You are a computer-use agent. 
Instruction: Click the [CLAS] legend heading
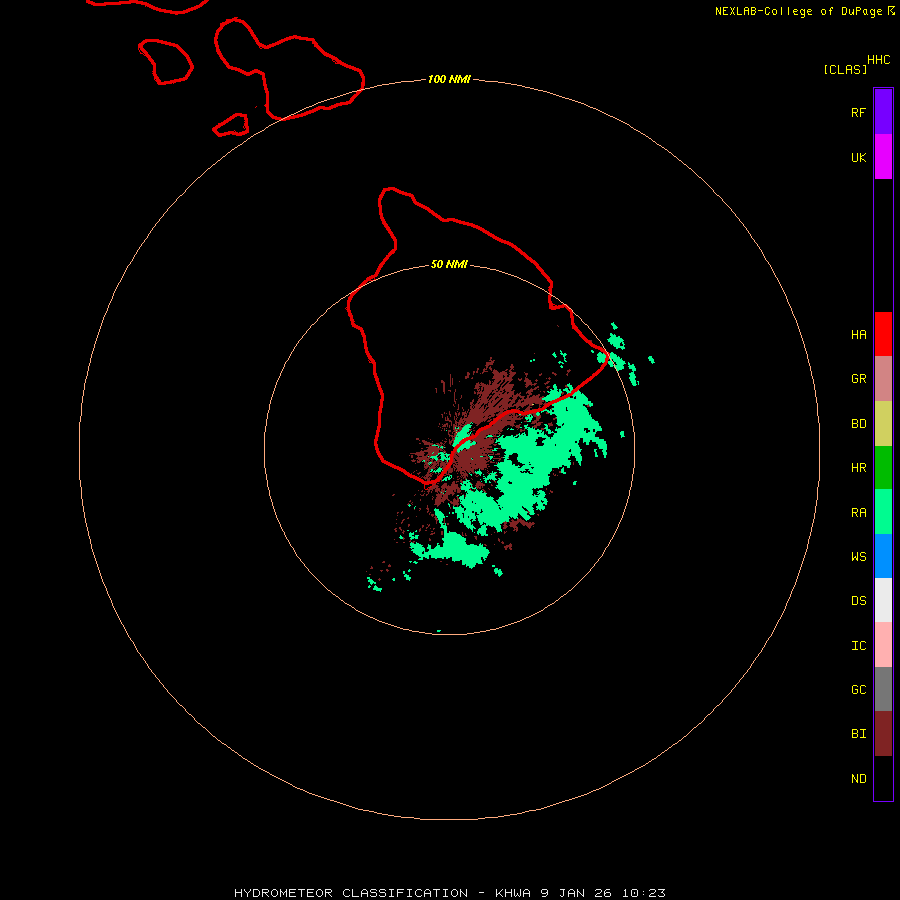pos(845,69)
